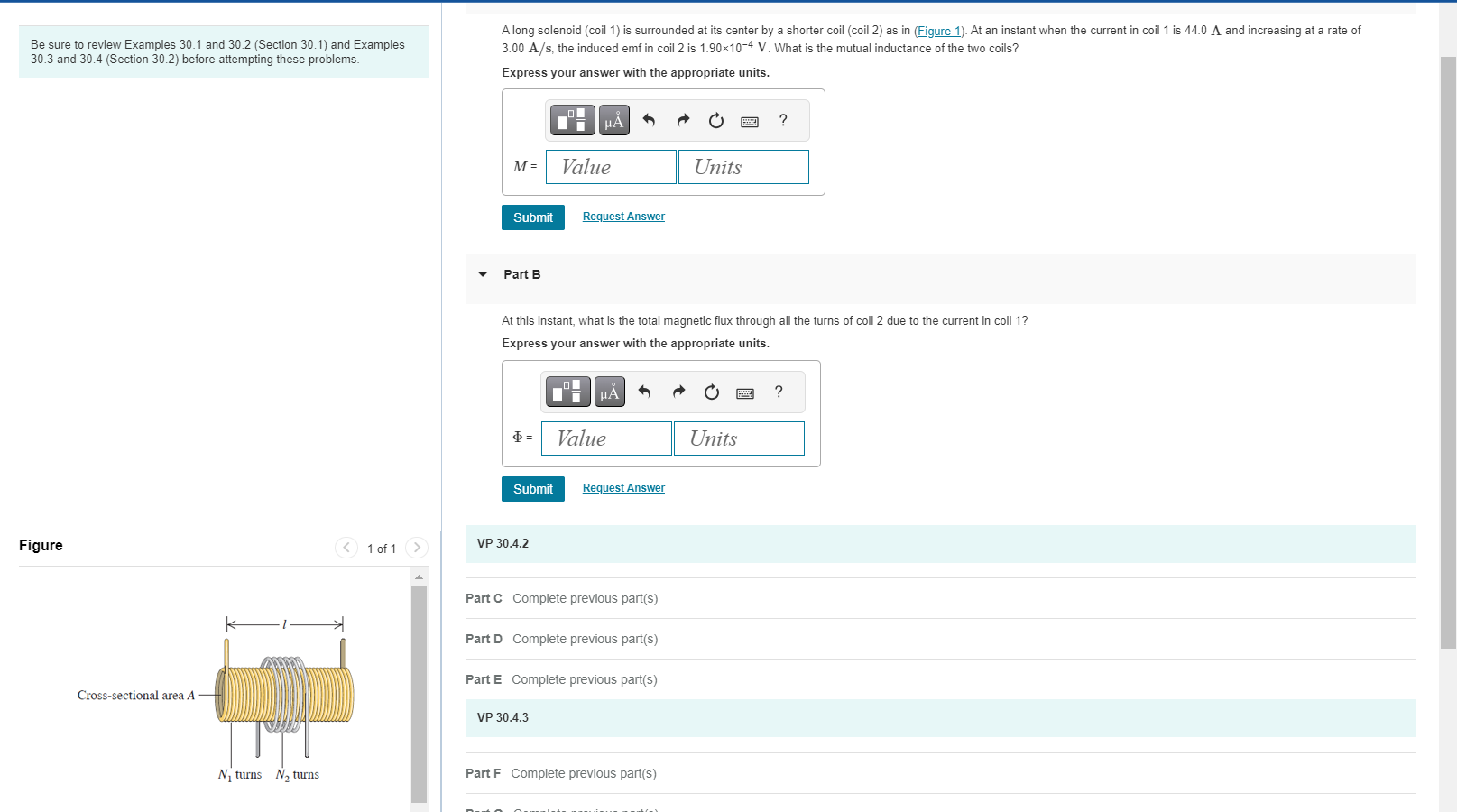This screenshot has width=1457, height=812.
Task: Expand the Part D section
Action: pyautogui.click(x=484, y=639)
